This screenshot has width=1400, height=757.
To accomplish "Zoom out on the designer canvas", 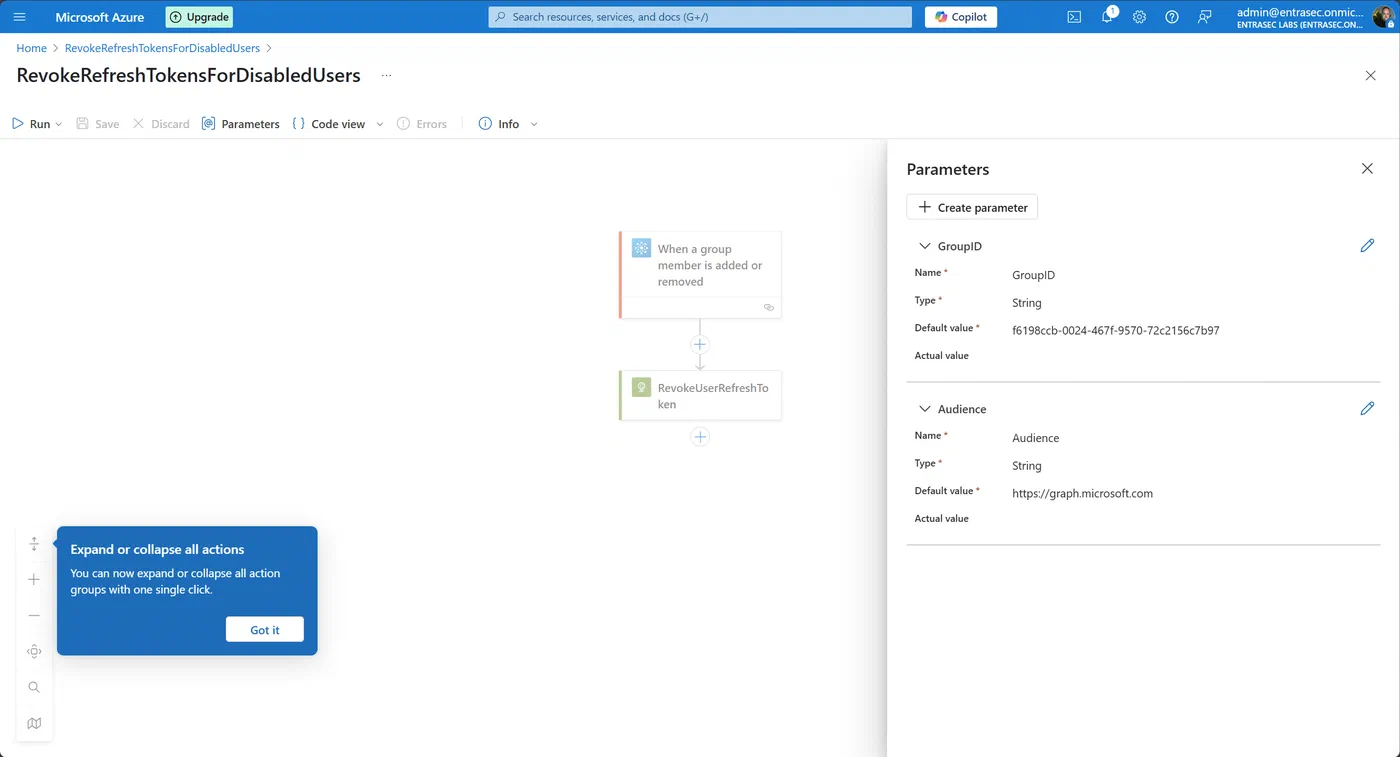I will coord(34,616).
